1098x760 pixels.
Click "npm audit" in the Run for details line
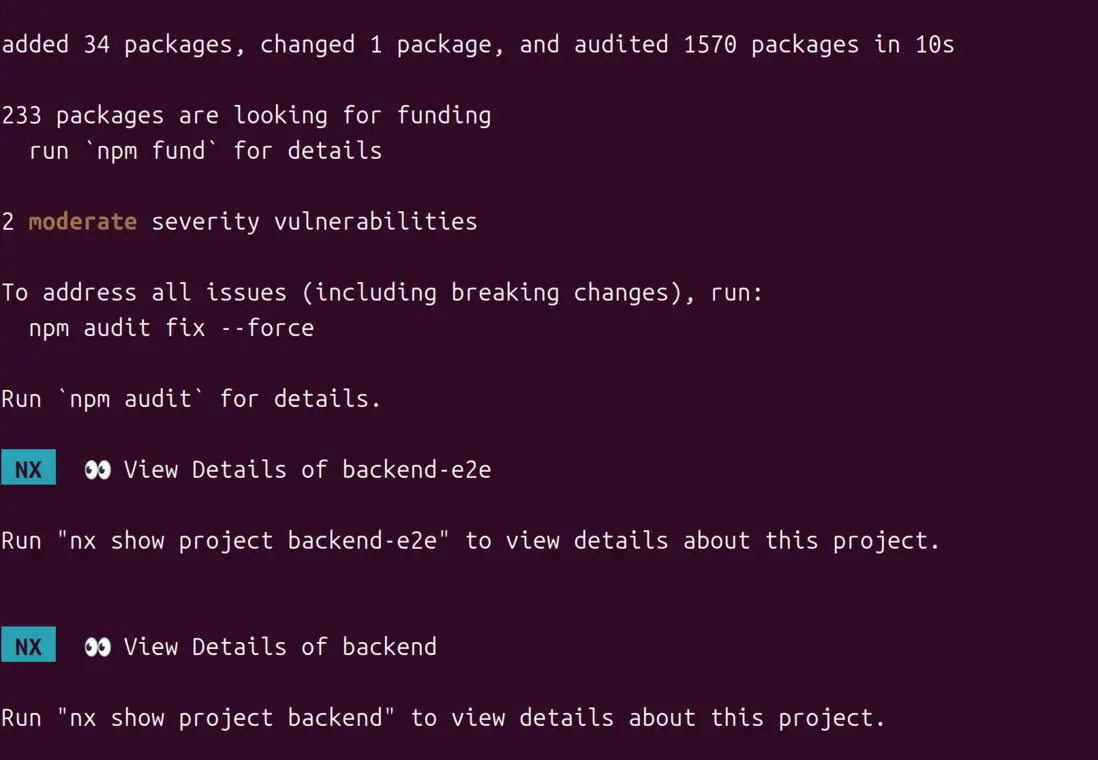137,399
